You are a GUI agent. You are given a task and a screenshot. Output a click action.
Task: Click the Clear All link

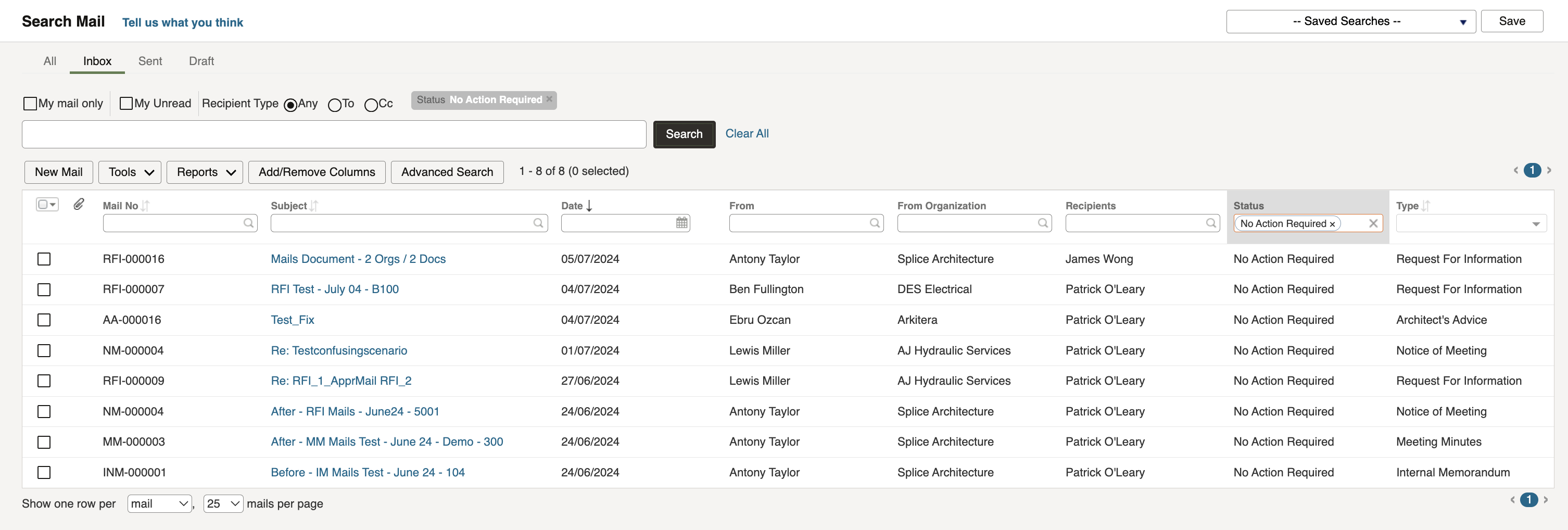pos(747,134)
